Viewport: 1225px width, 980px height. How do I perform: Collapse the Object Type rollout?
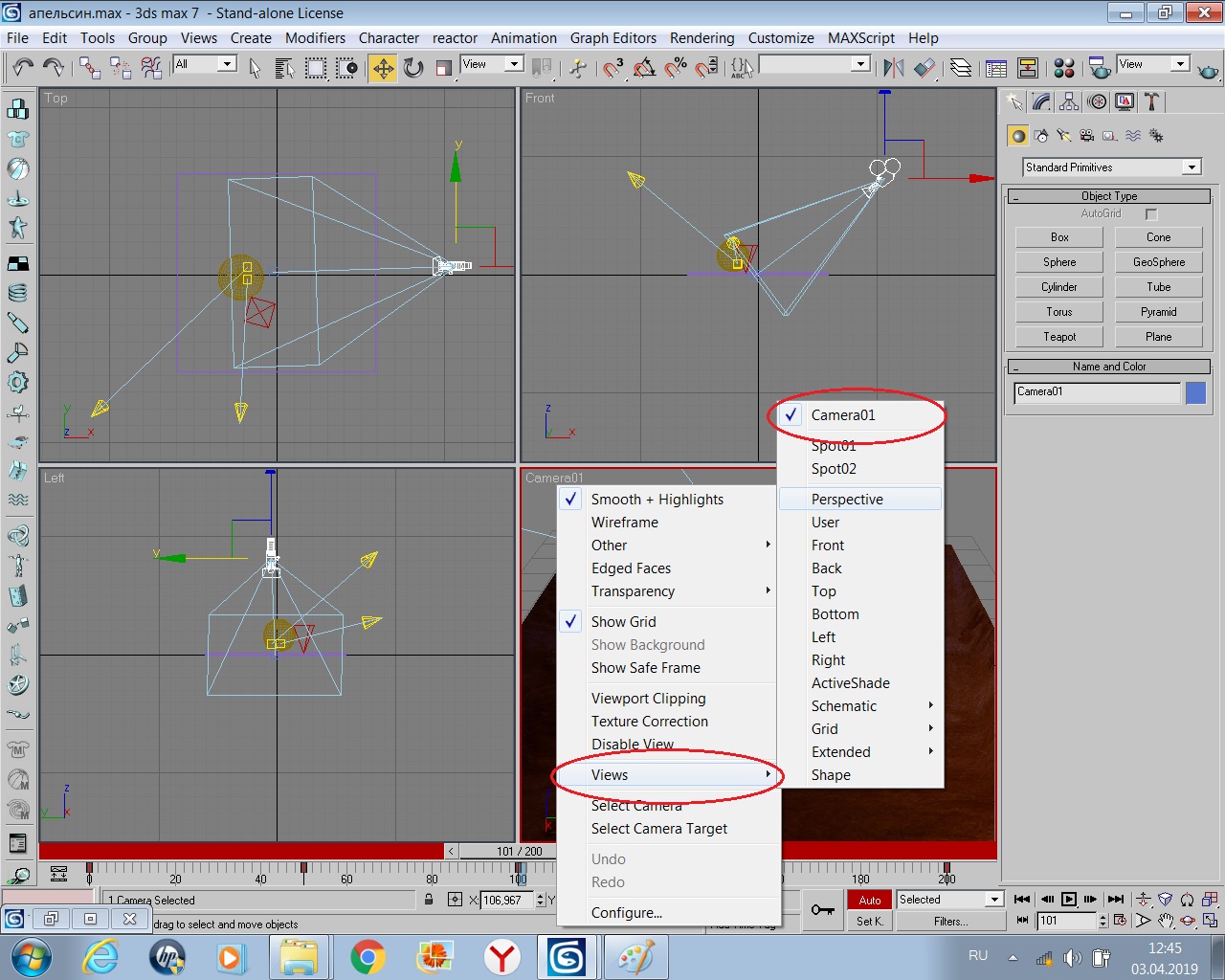(x=1109, y=196)
